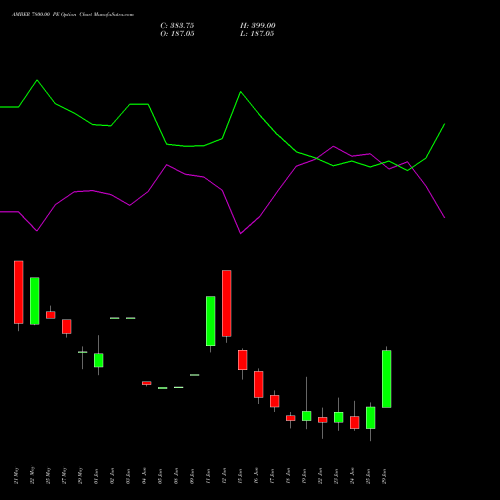Click the tall red candle above 21 May
The image size is (500, 500).
click(19, 292)
